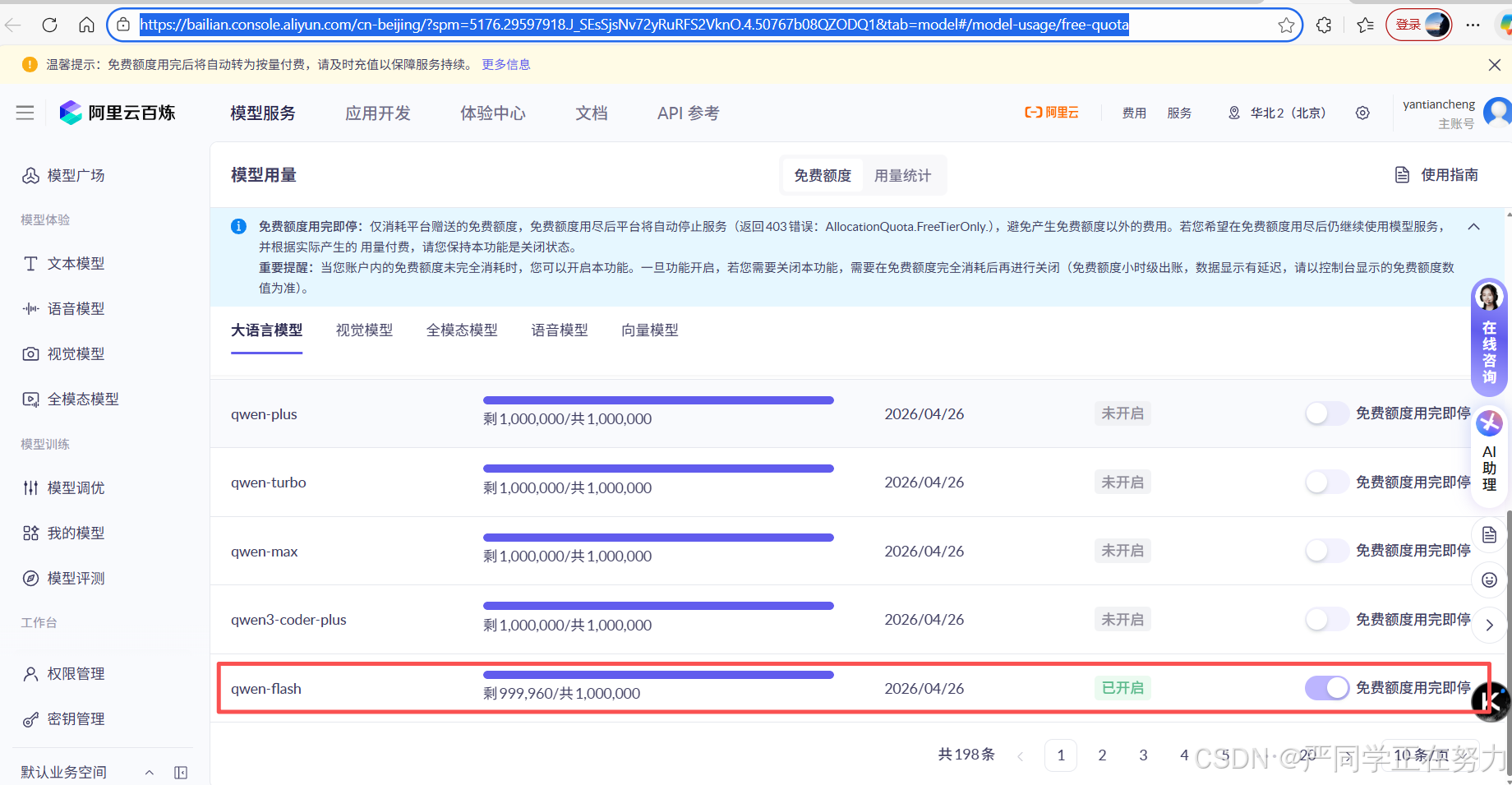Open the 在线咨询 online consultation widget

(x=1489, y=338)
